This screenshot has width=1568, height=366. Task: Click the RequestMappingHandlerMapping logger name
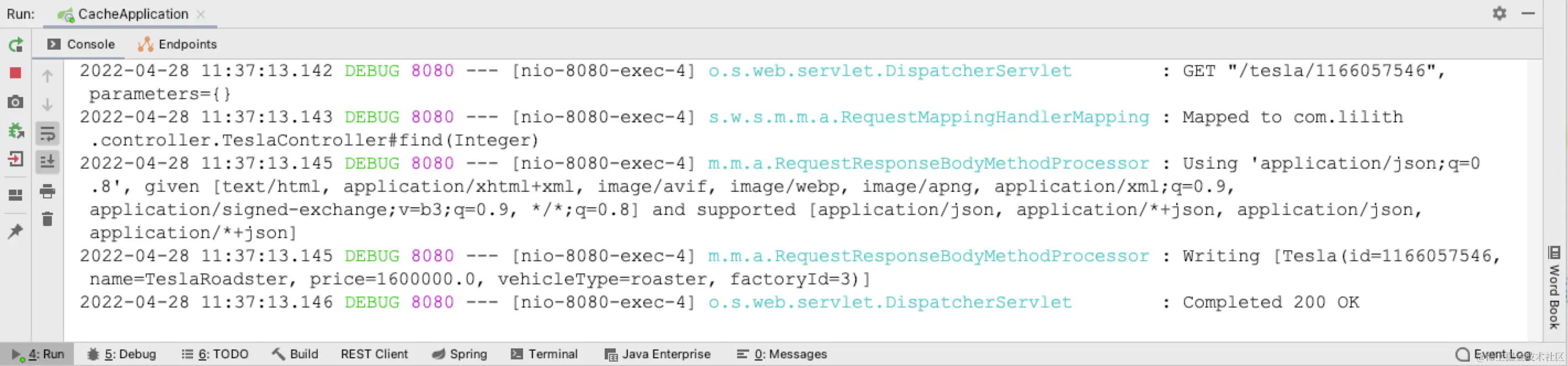pos(928,117)
